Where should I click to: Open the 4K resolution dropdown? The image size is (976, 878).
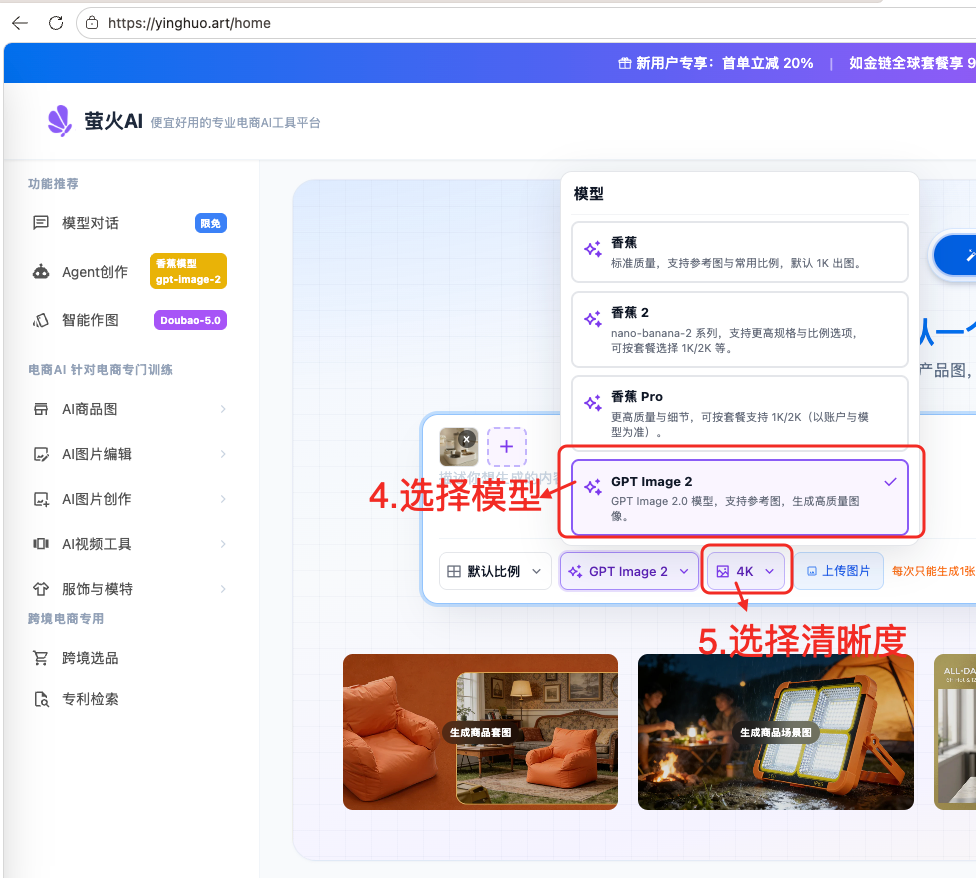point(746,571)
